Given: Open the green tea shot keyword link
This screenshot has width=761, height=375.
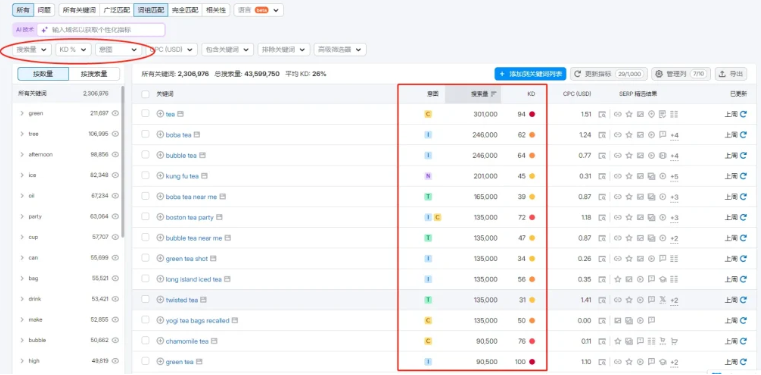Looking at the screenshot, I should [x=186, y=259].
